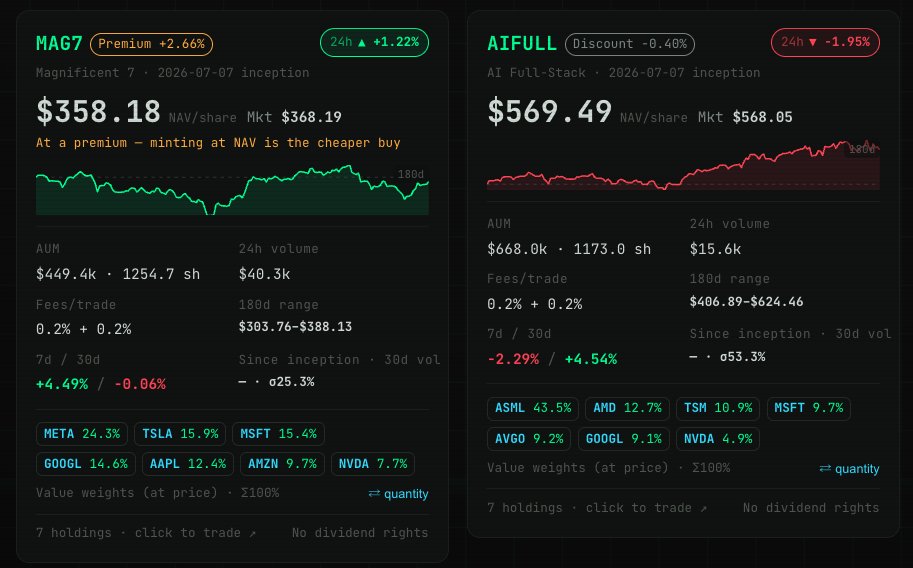
Task: Select the AMD 12.7% holding chip
Action: [627, 408]
